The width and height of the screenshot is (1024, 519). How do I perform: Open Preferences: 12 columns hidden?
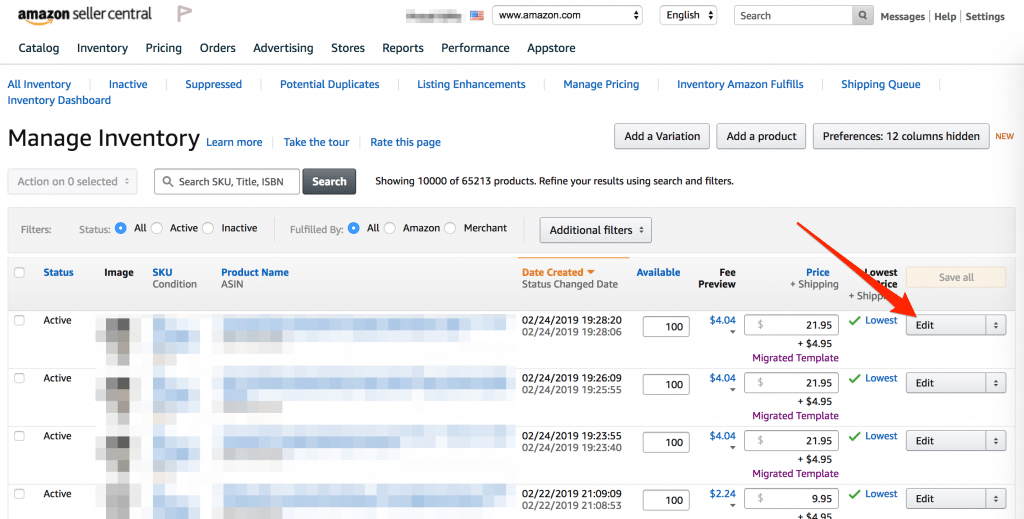coord(901,136)
